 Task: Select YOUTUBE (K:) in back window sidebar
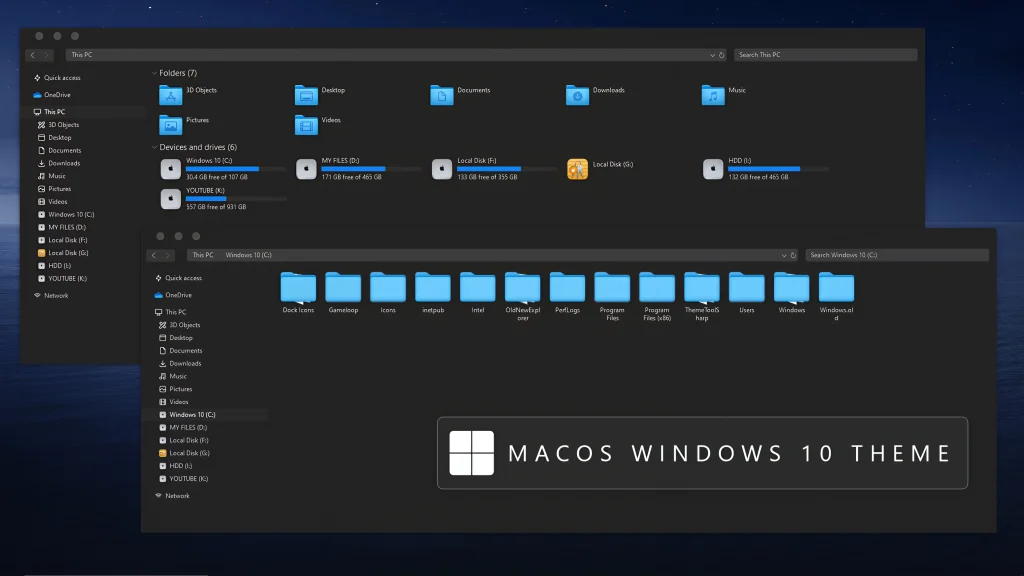click(x=62, y=278)
